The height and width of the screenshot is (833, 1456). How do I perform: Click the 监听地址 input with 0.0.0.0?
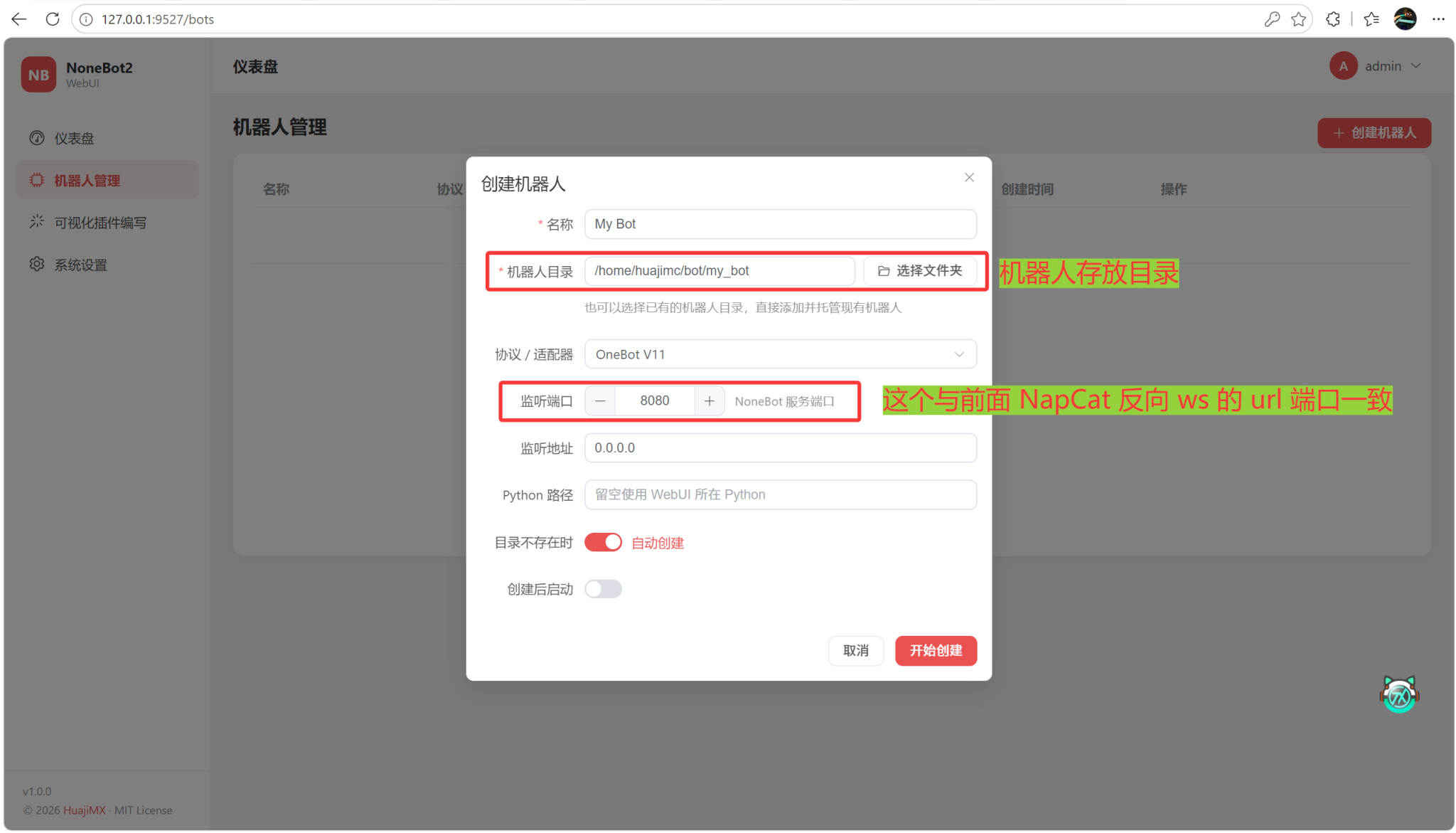[x=780, y=448]
